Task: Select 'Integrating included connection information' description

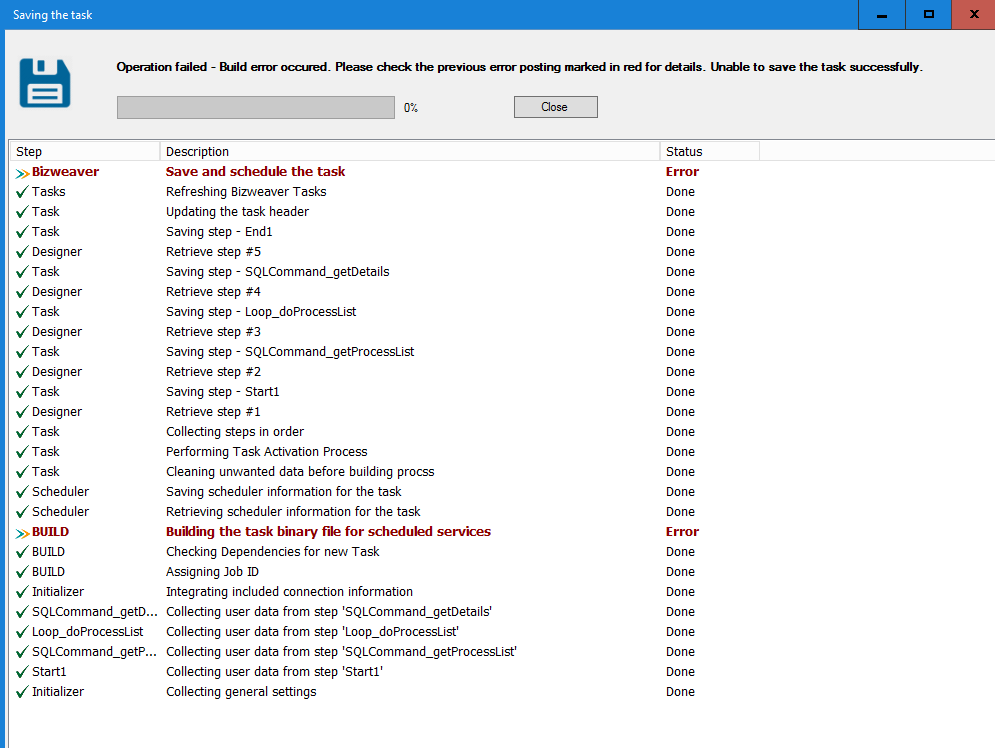Action: click(x=289, y=591)
